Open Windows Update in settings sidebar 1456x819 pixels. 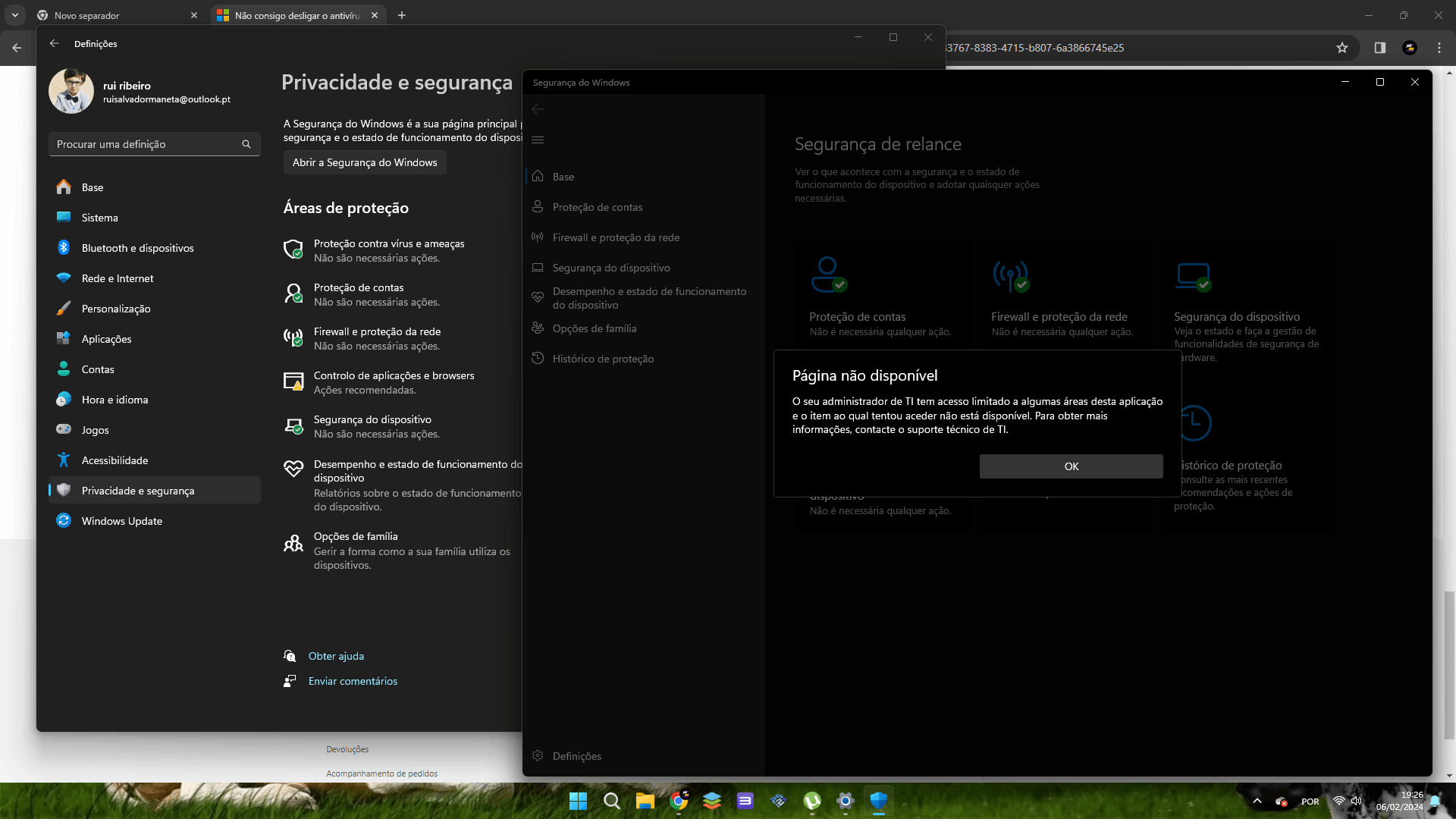(121, 521)
